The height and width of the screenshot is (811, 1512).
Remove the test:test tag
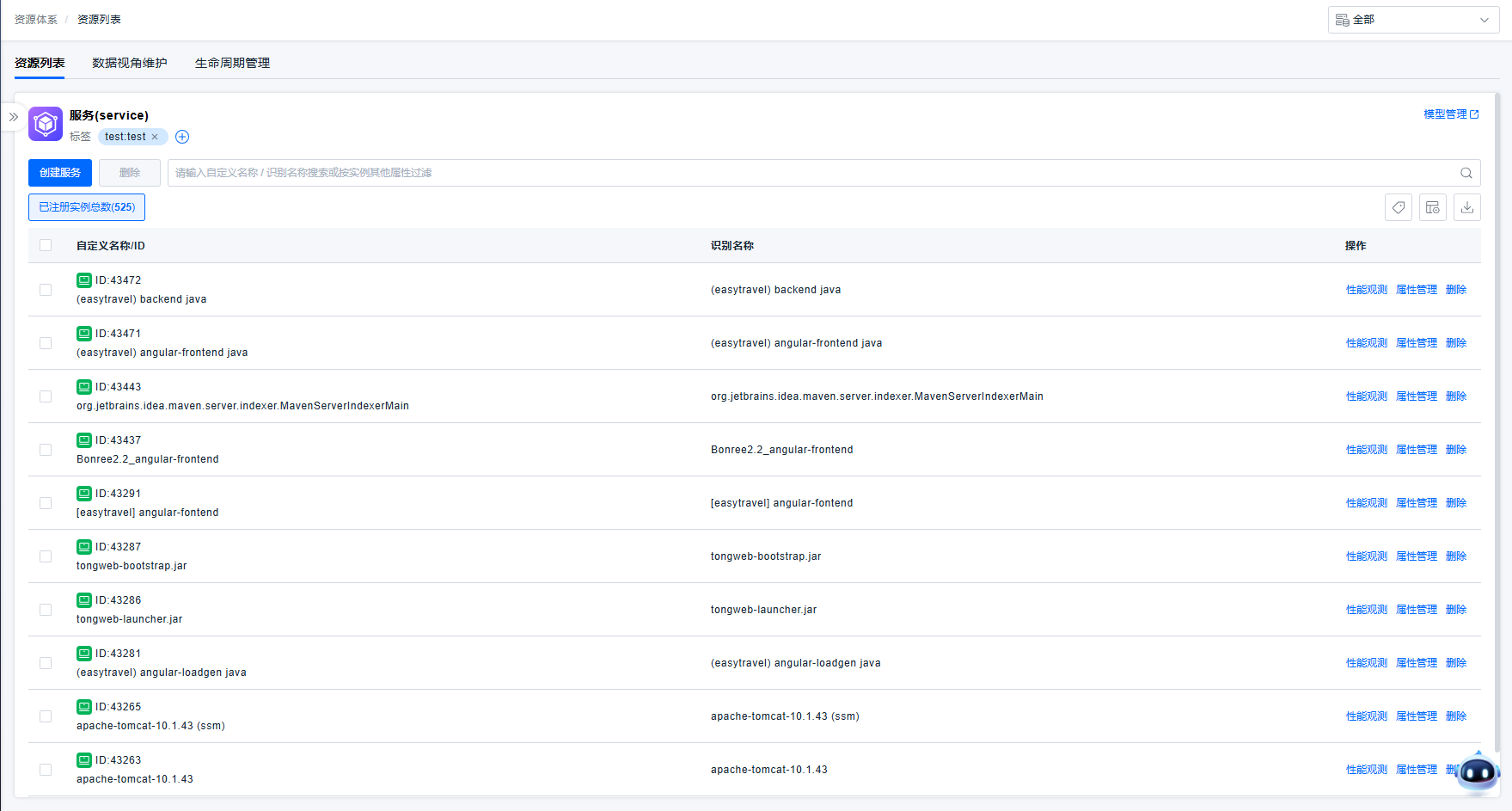pyautogui.click(x=155, y=137)
